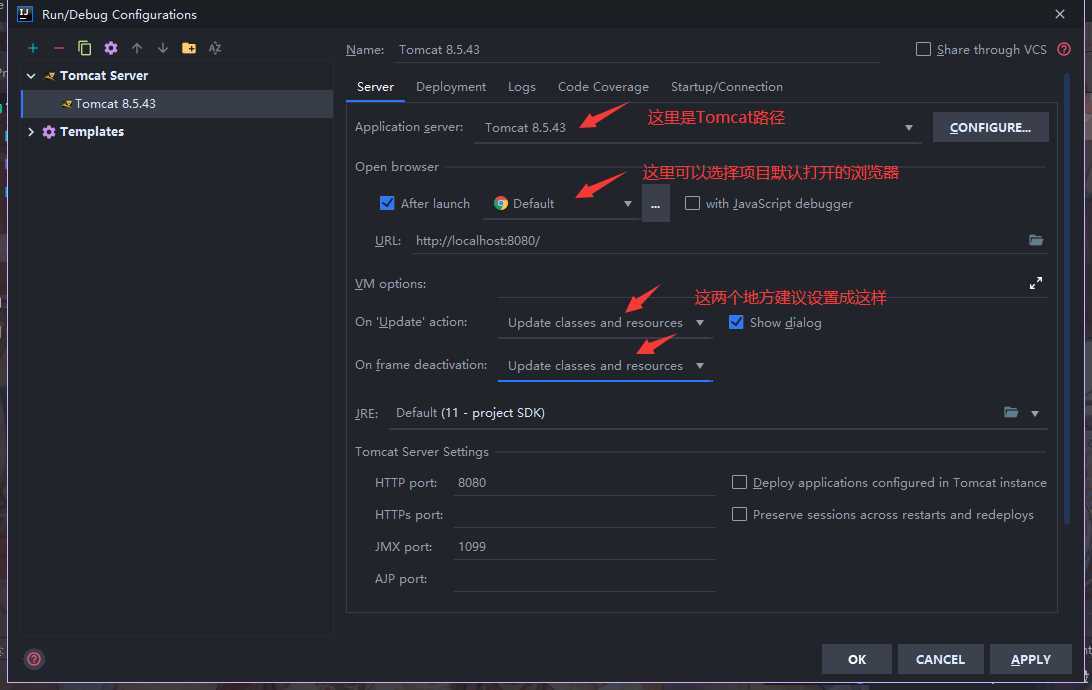Switch to the Deployment tab

(451, 87)
